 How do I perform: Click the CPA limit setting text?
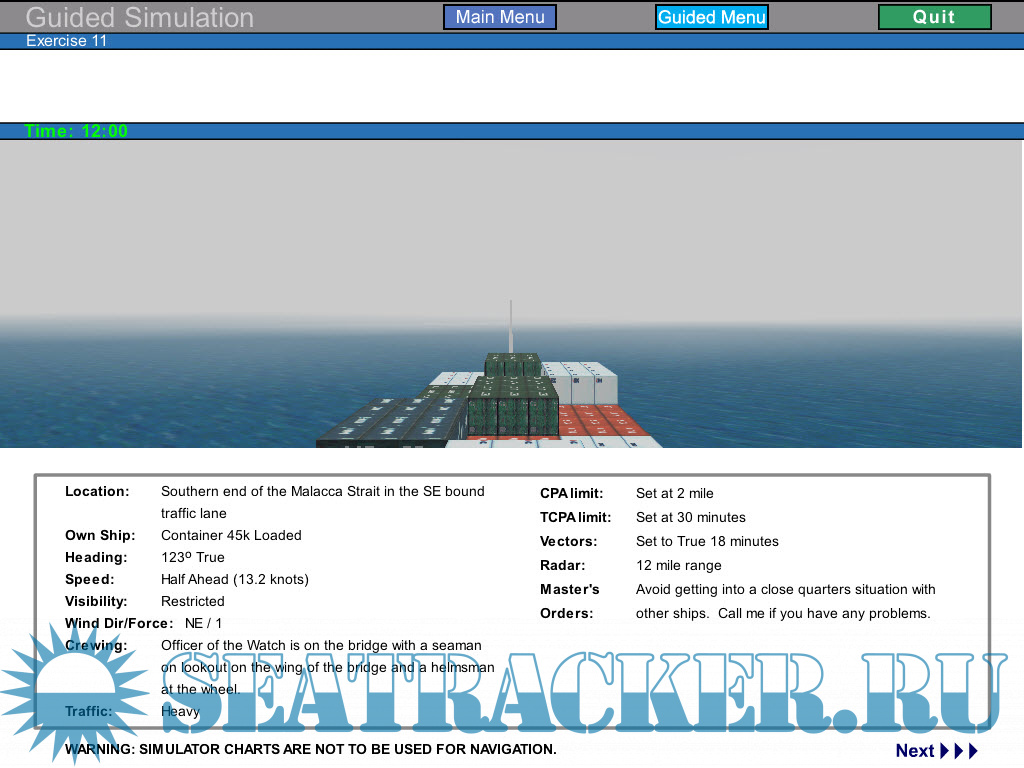[674, 493]
